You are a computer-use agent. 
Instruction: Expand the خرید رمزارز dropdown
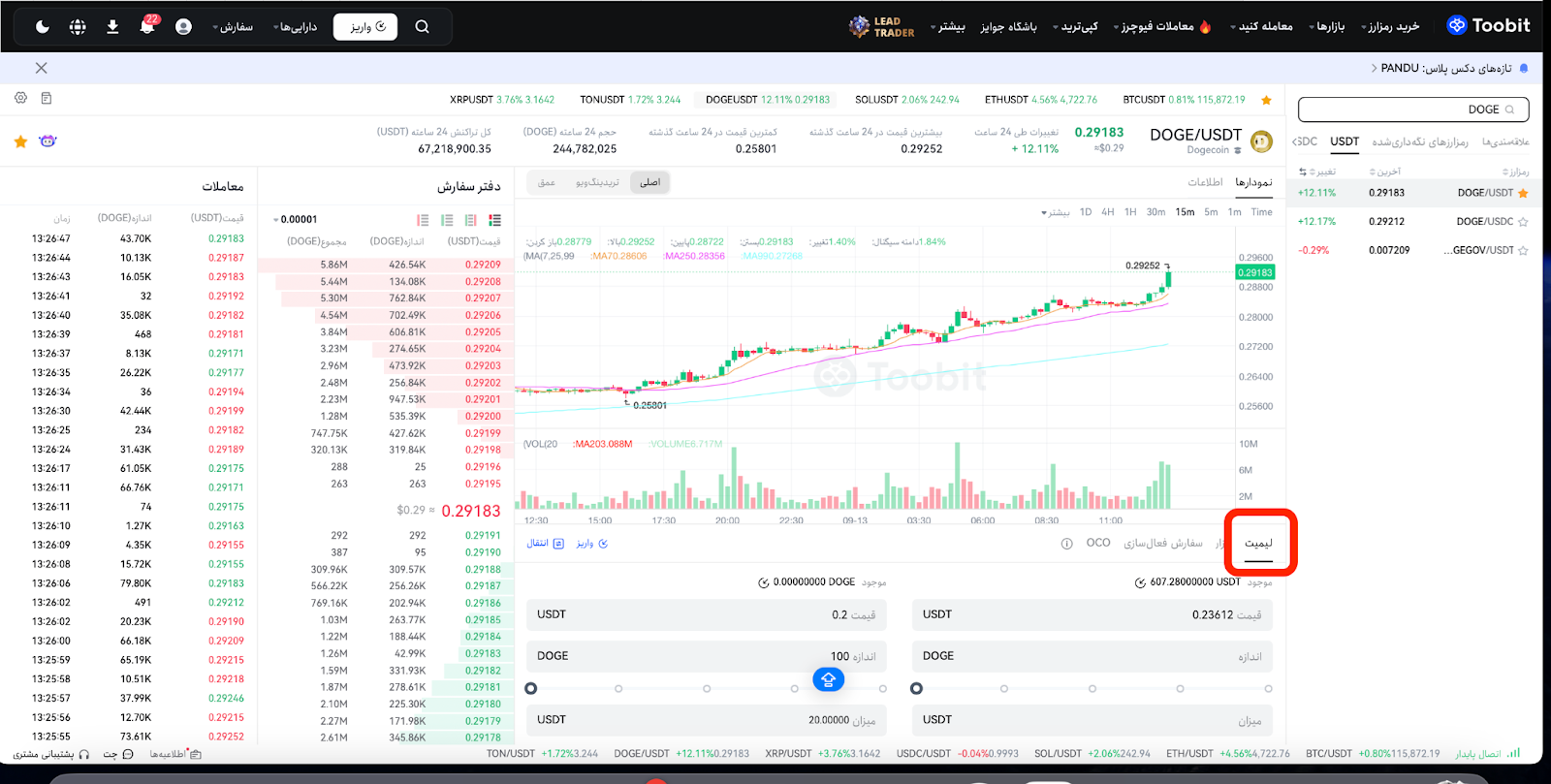pyautogui.click(x=1390, y=27)
